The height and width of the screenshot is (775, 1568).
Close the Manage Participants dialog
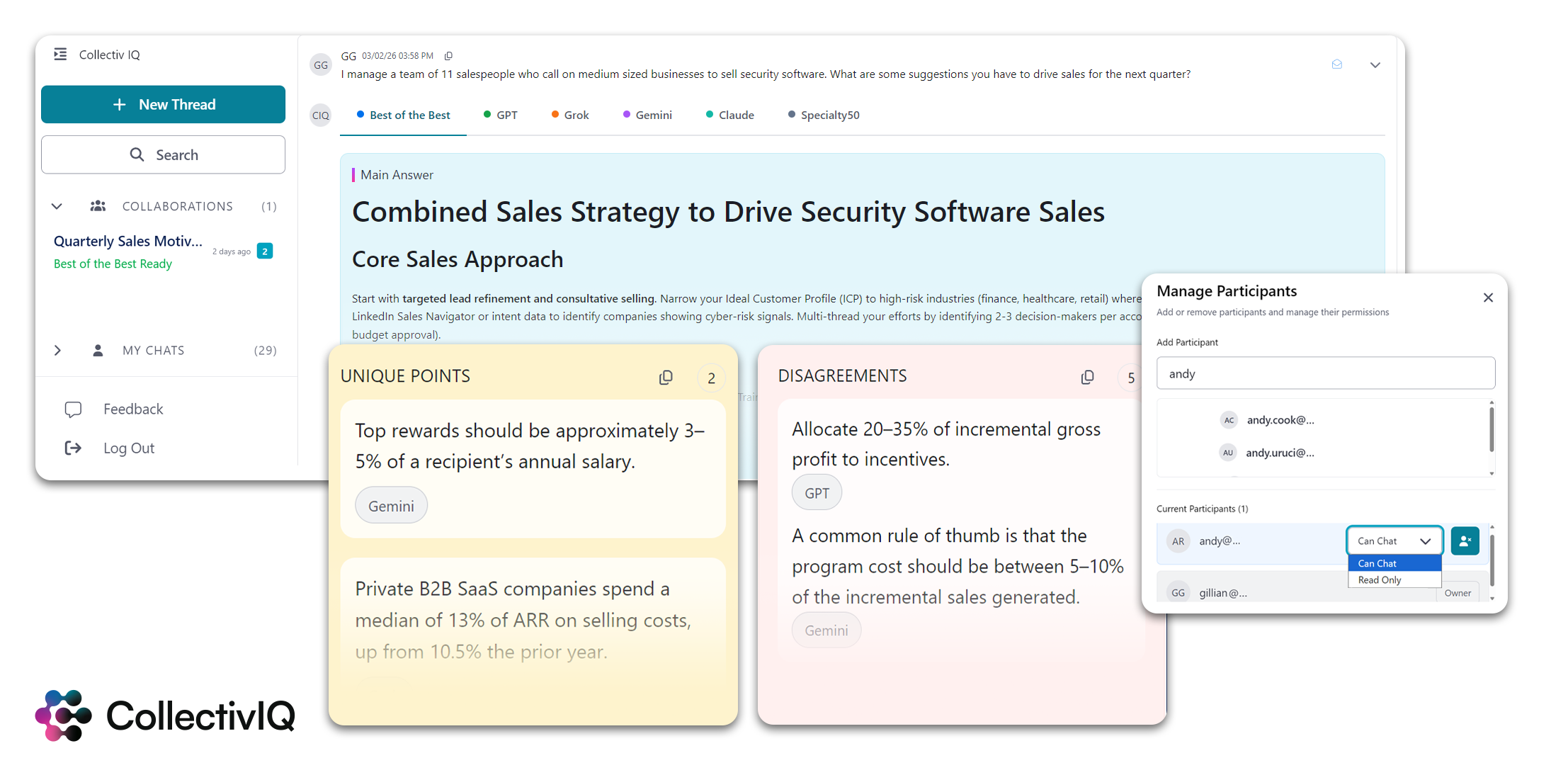pos(1488,298)
